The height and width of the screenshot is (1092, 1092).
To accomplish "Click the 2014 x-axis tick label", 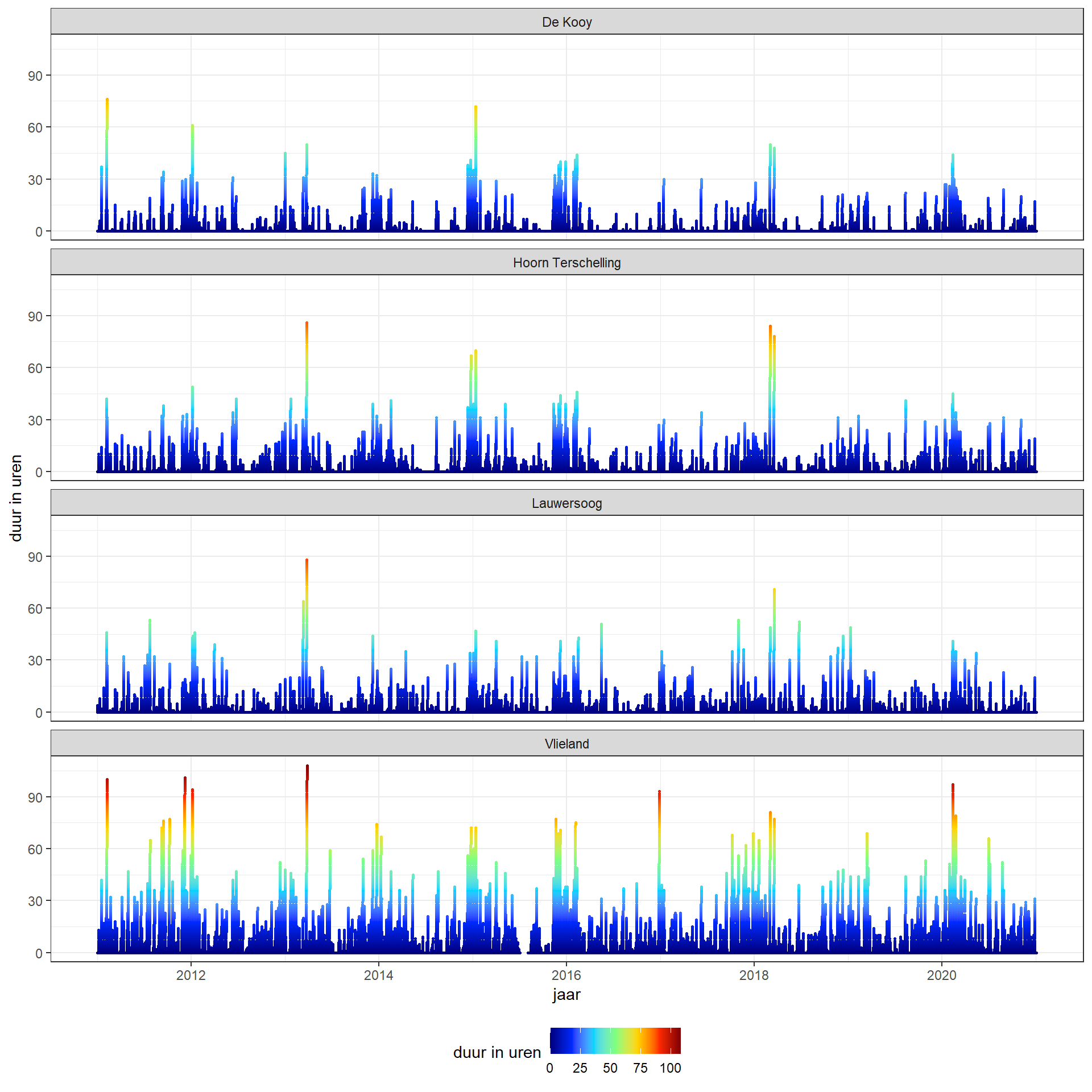I will (x=378, y=975).
